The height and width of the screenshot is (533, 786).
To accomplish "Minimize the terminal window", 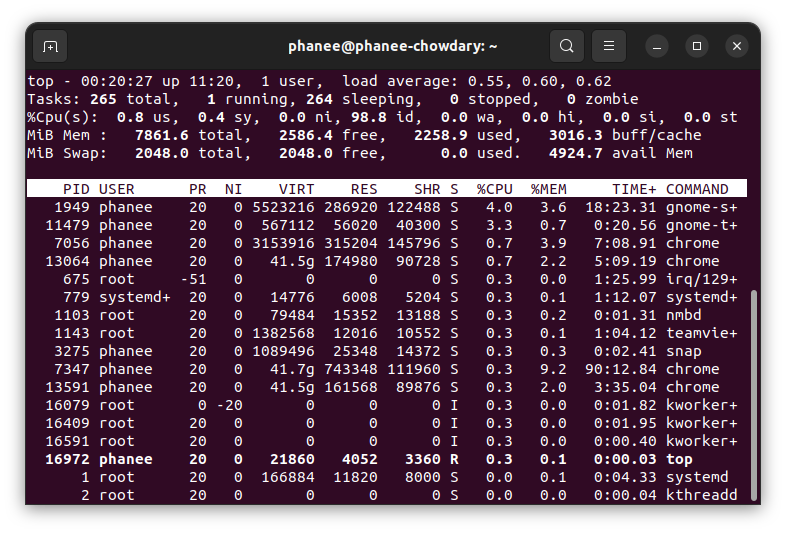I will pyautogui.click(x=657, y=47).
